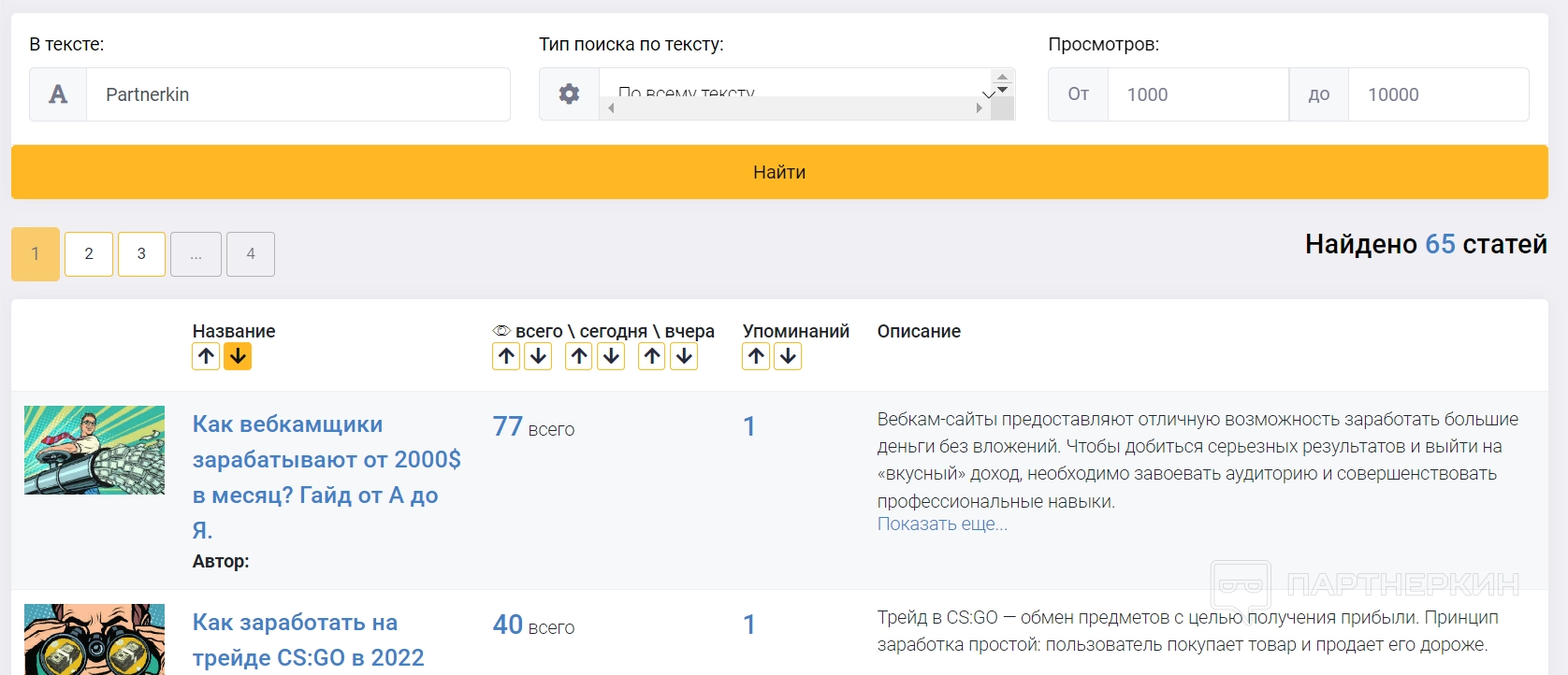The width and height of the screenshot is (1568, 675).
Task: Sort total views ascending
Action: point(506,356)
